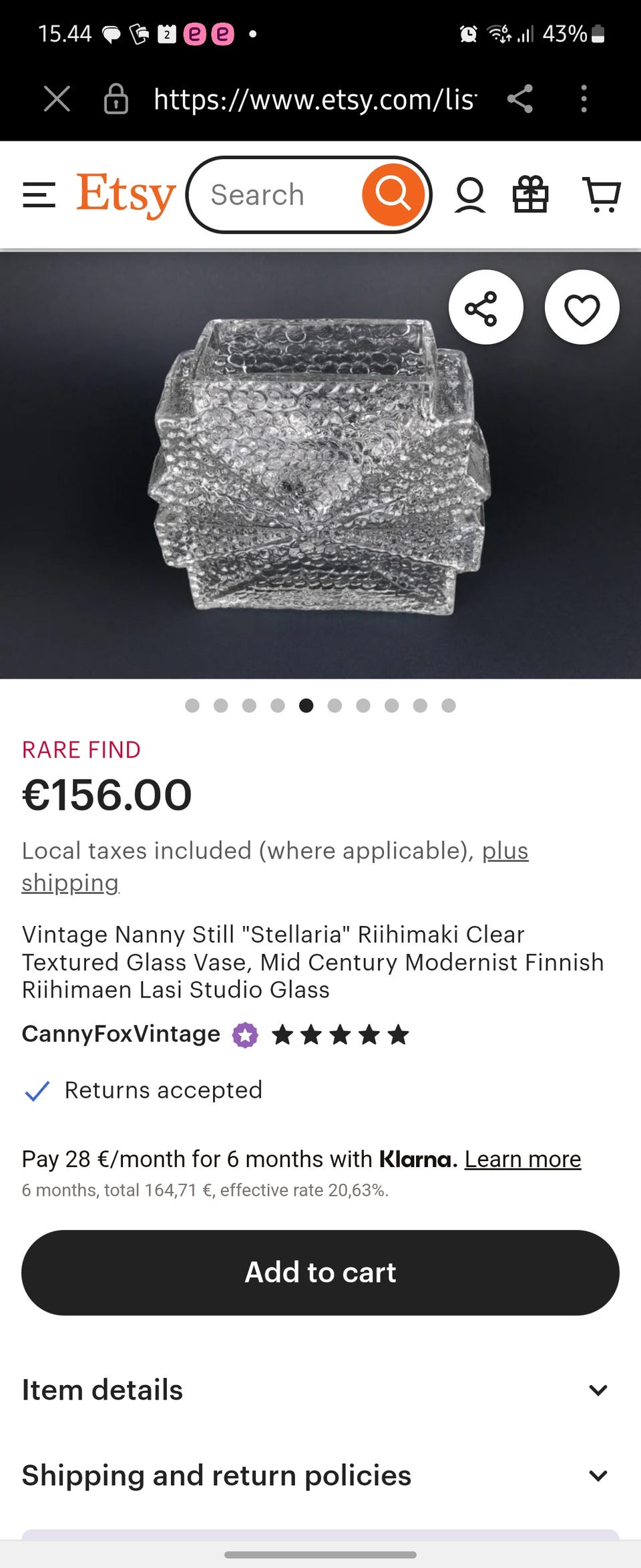Tap the orange search magnifier button
This screenshot has height=1568, width=641.
point(393,194)
